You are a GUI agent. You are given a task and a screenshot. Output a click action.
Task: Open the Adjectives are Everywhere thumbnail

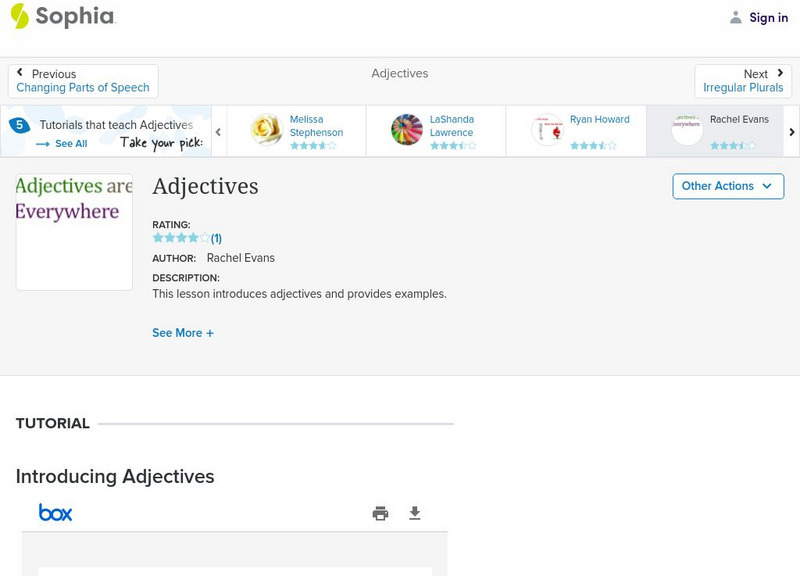click(73, 232)
